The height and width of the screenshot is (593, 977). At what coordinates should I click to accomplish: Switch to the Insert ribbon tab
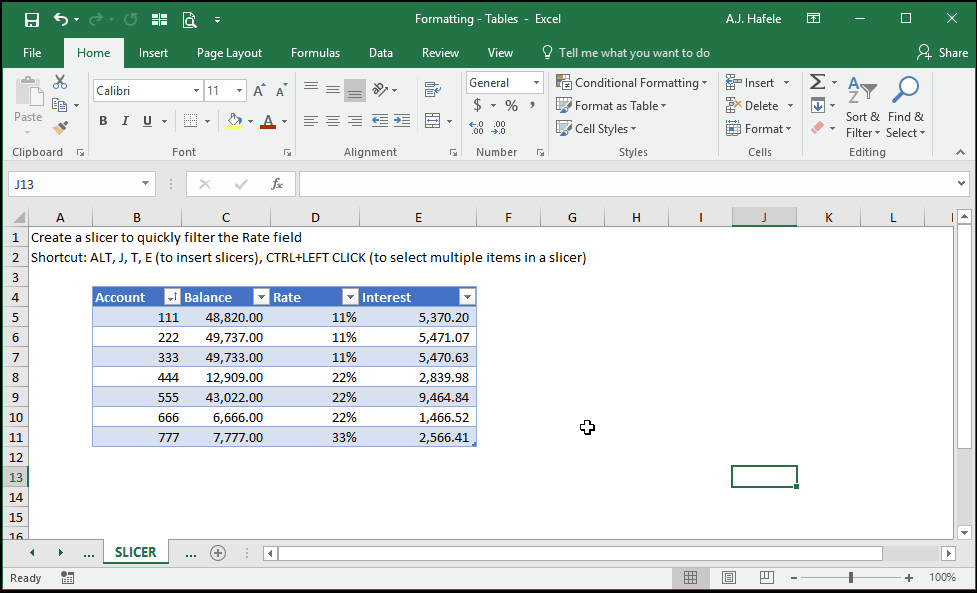(x=153, y=53)
